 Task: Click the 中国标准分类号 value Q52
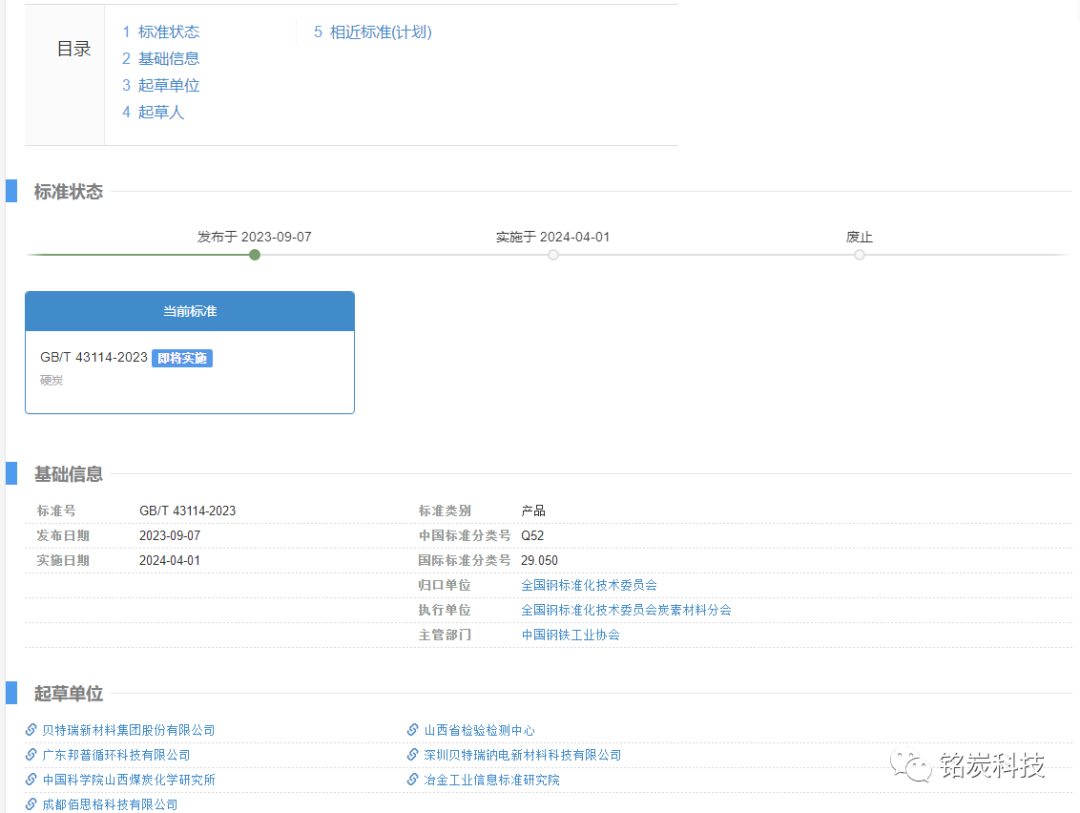(x=532, y=535)
